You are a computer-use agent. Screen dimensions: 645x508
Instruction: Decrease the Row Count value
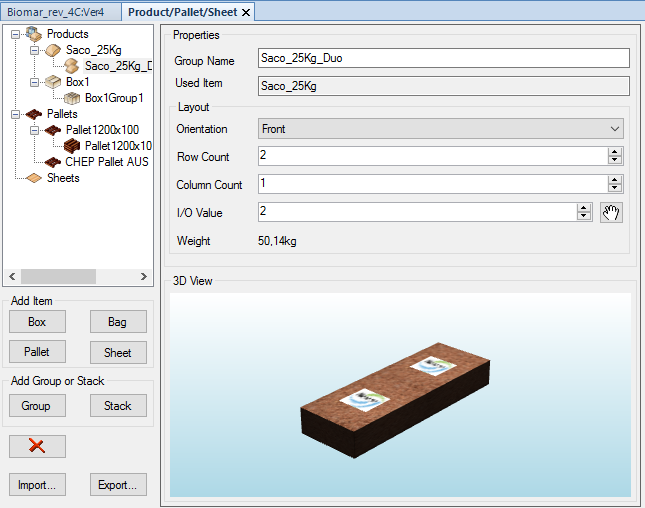click(615, 160)
